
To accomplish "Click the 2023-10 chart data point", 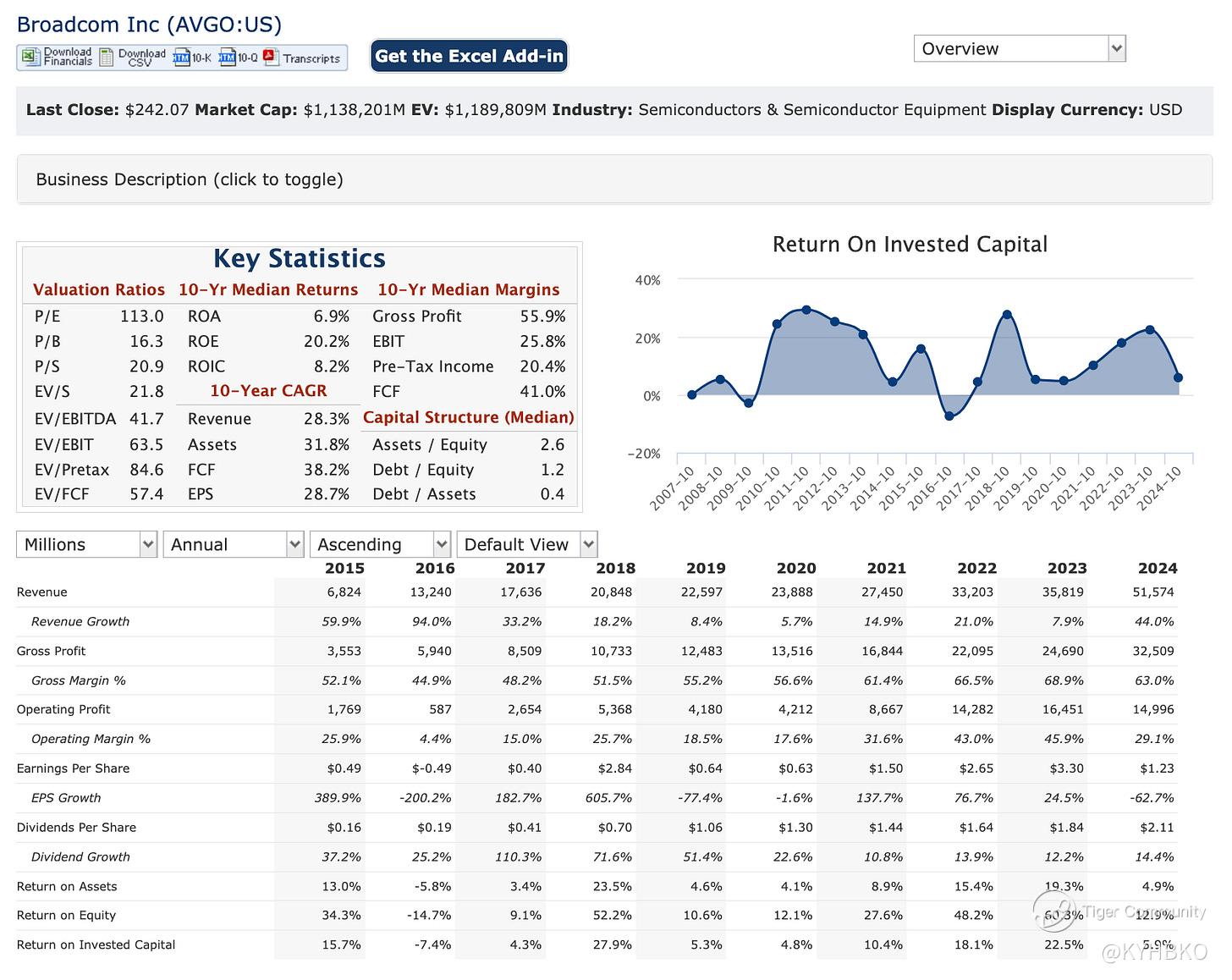I will (x=1150, y=330).
